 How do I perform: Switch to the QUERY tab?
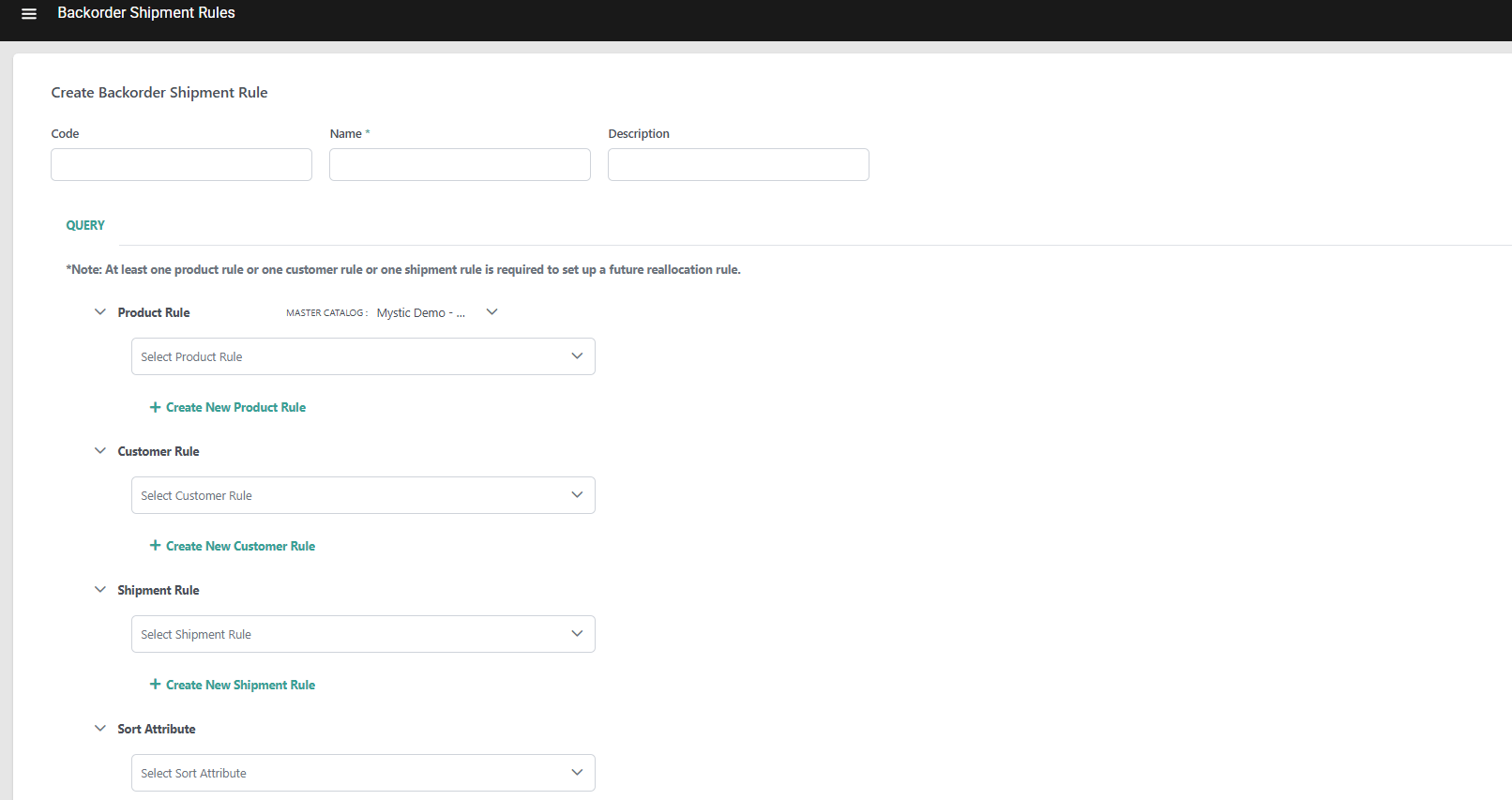85,225
